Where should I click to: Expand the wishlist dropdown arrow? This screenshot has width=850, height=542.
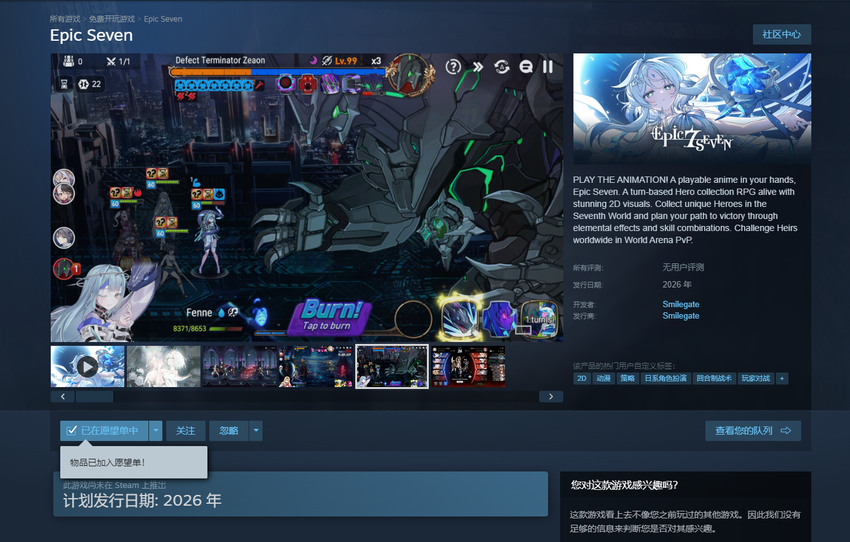[156, 430]
